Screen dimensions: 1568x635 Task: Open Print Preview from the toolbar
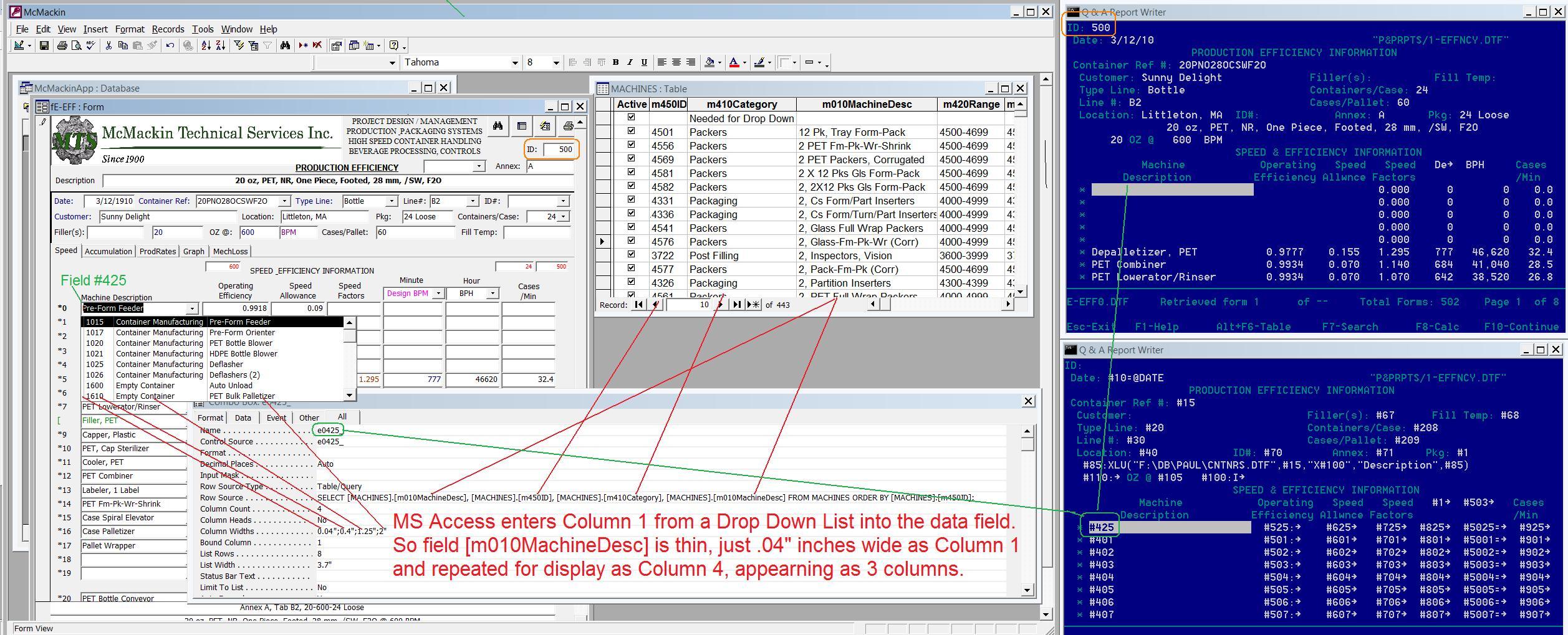click(x=76, y=45)
